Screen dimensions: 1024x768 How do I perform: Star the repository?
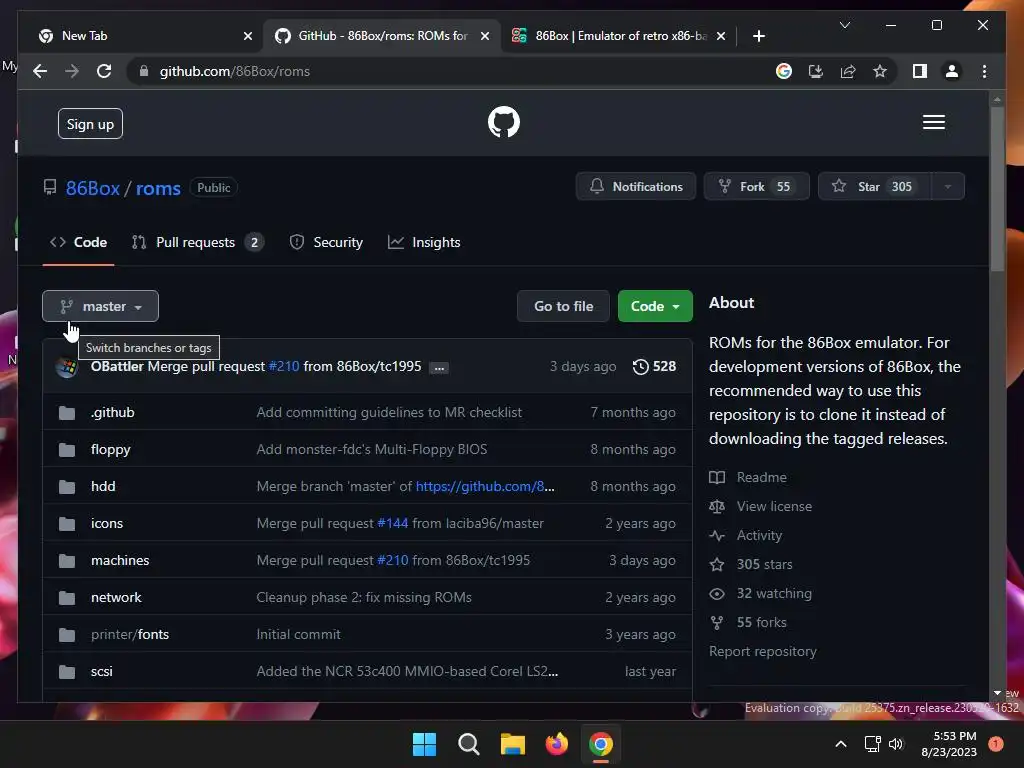(x=874, y=187)
